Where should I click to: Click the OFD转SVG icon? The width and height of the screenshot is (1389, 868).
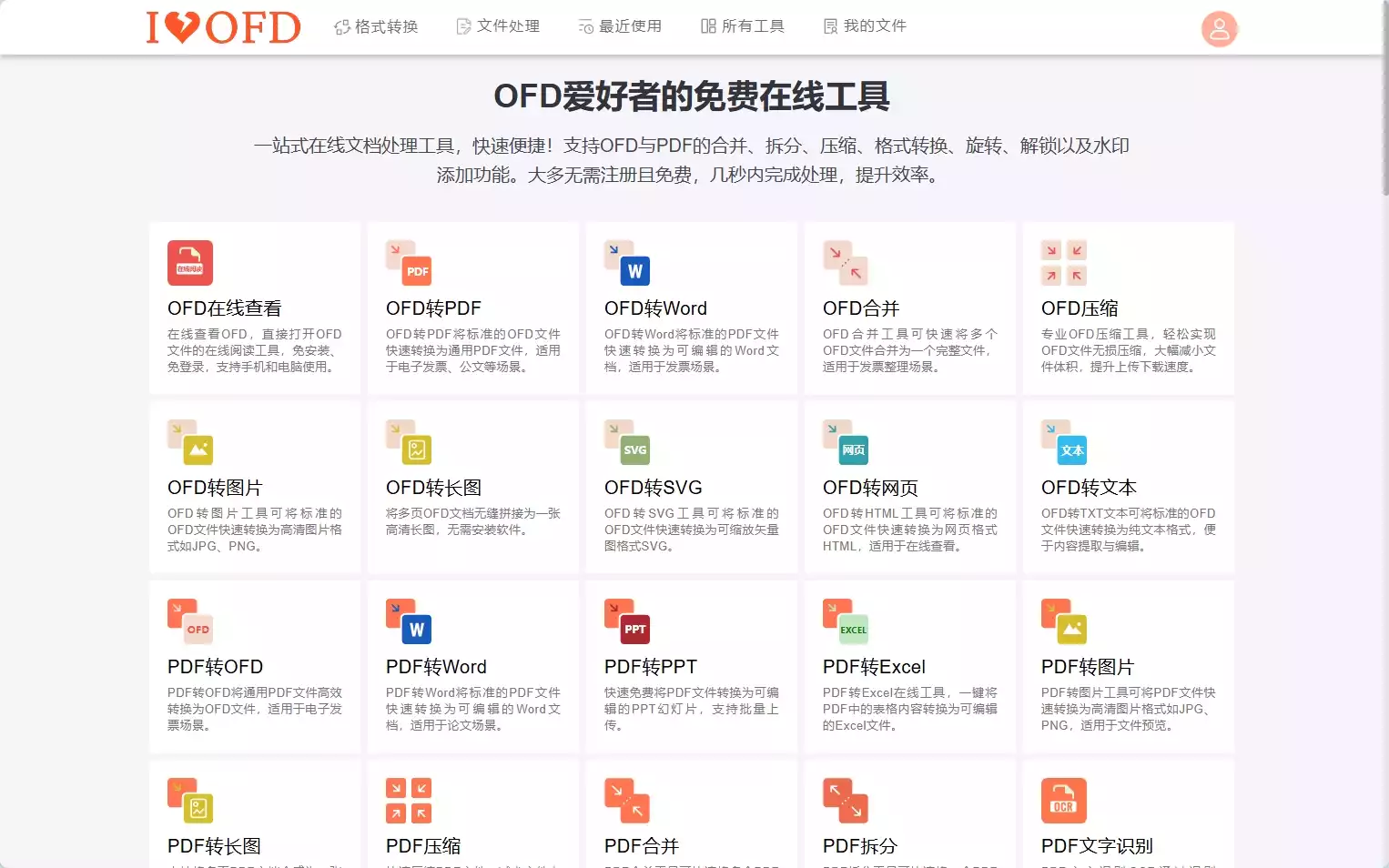point(627,442)
